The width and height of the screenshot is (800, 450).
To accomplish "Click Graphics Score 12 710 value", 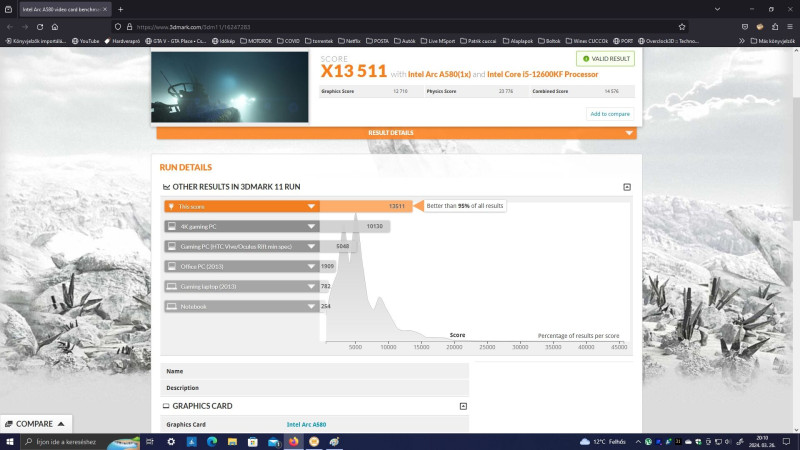I will (400, 91).
